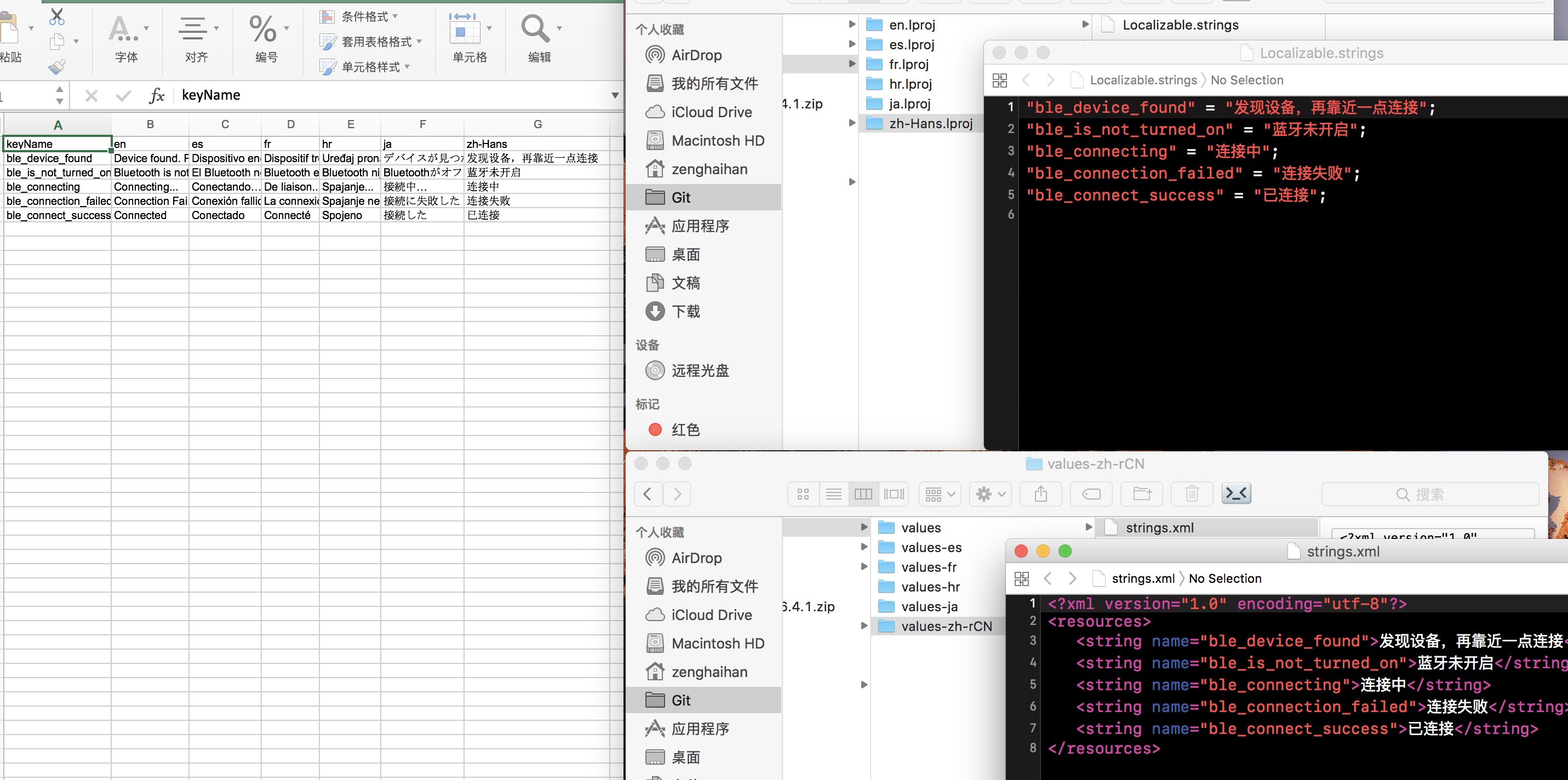
Task: Open 条件格式 conditional formatting dropdown
Action: coord(359,16)
